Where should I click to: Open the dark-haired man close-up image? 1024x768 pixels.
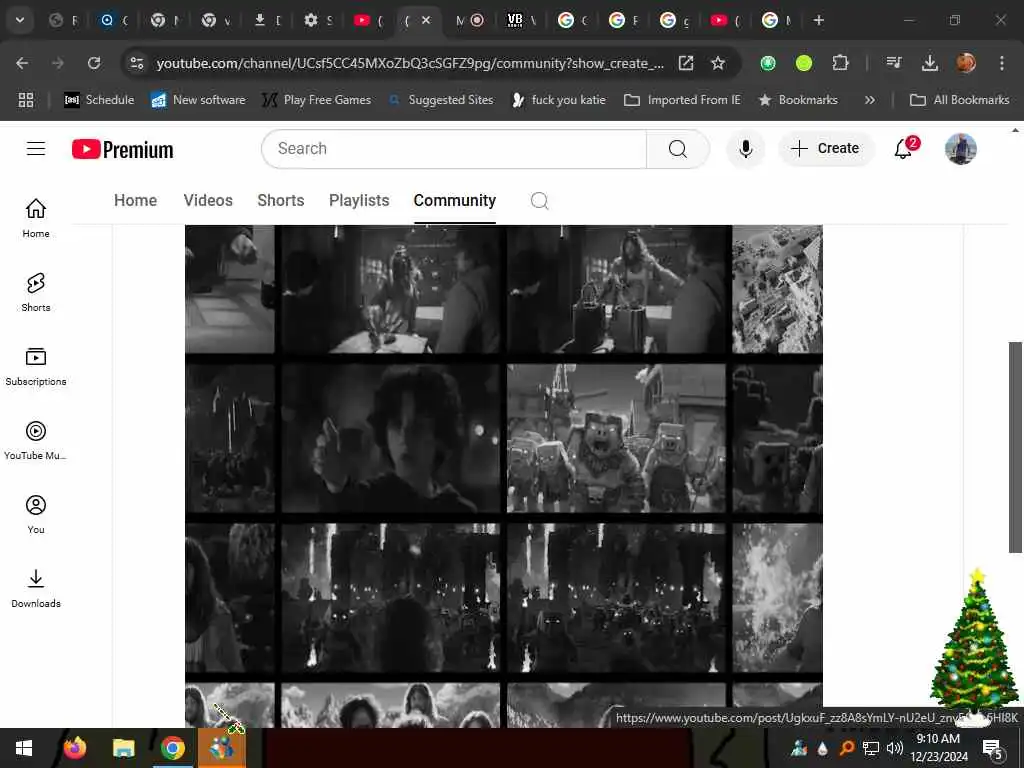click(391, 438)
